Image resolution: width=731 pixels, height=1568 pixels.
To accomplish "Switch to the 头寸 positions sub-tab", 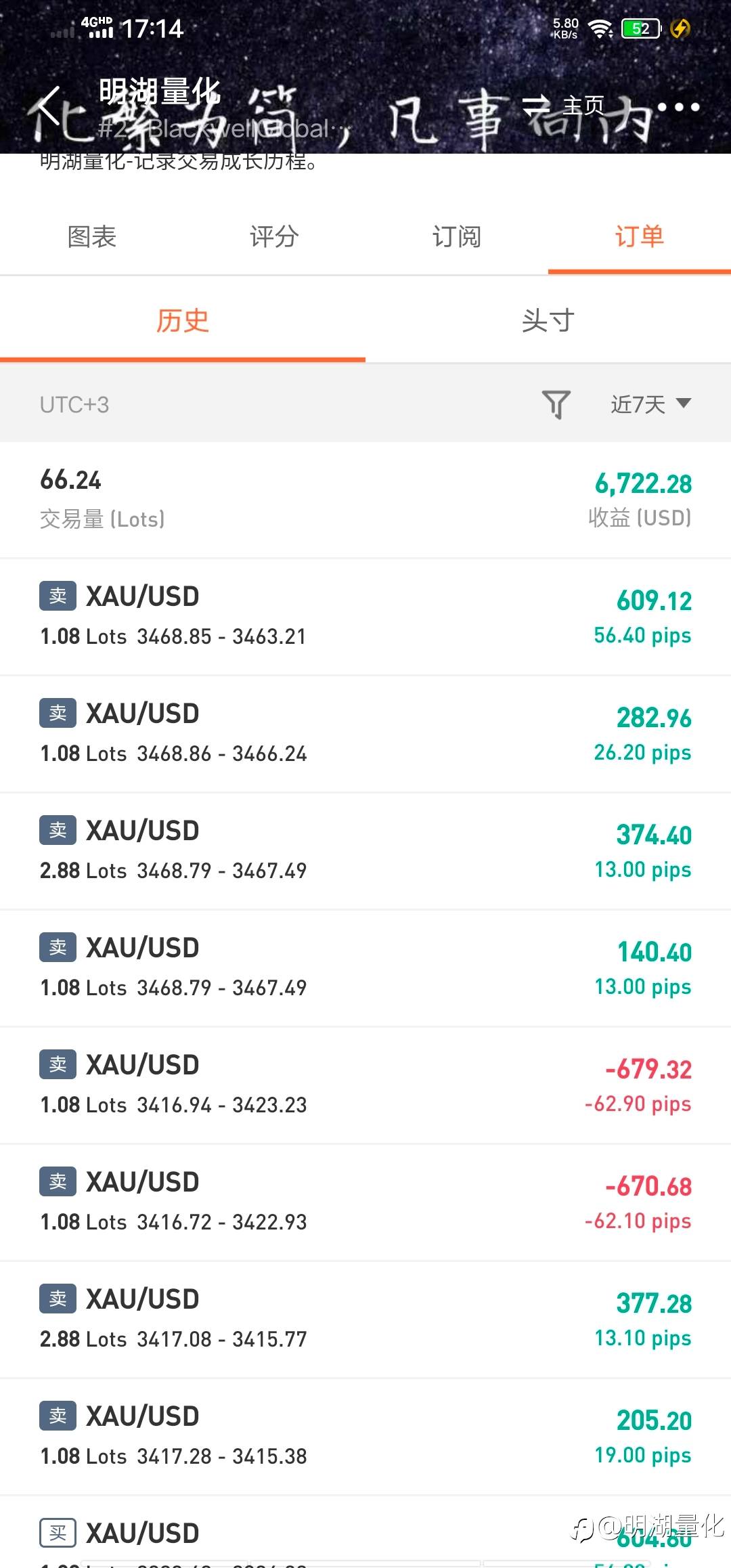I will 548,321.
